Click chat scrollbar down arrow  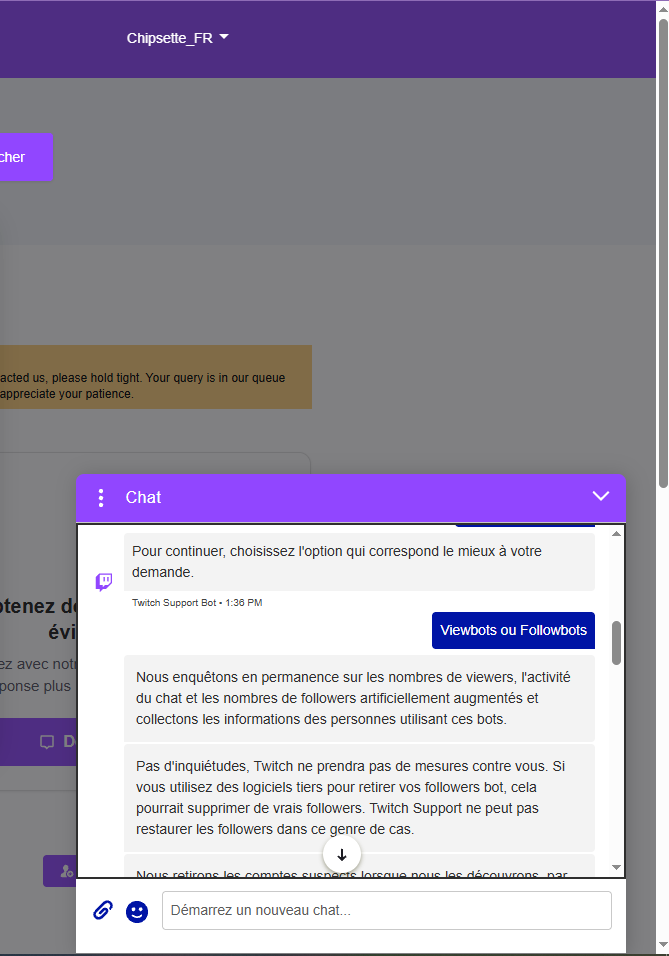(x=617, y=867)
